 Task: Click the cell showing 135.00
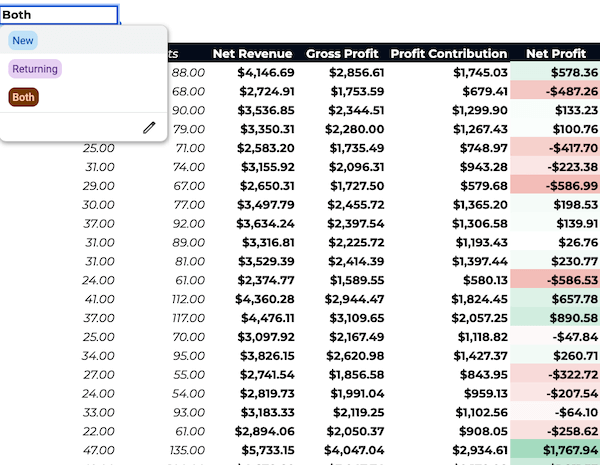[x=185, y=452]
